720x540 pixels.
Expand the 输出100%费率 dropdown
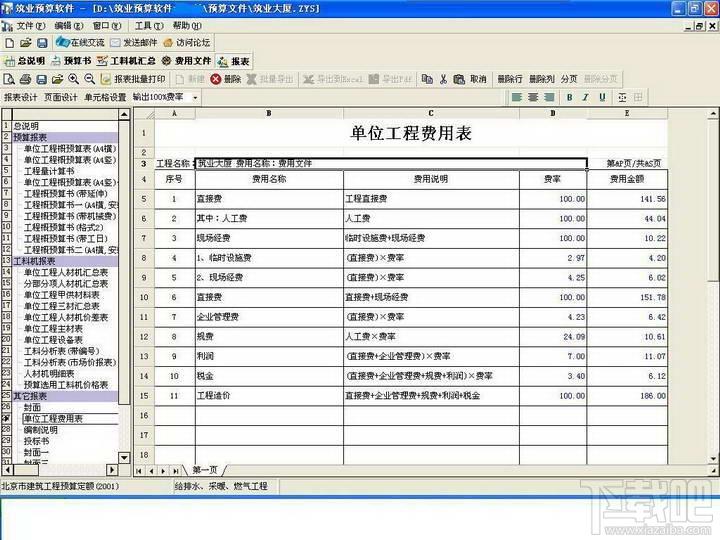[195, 98]
